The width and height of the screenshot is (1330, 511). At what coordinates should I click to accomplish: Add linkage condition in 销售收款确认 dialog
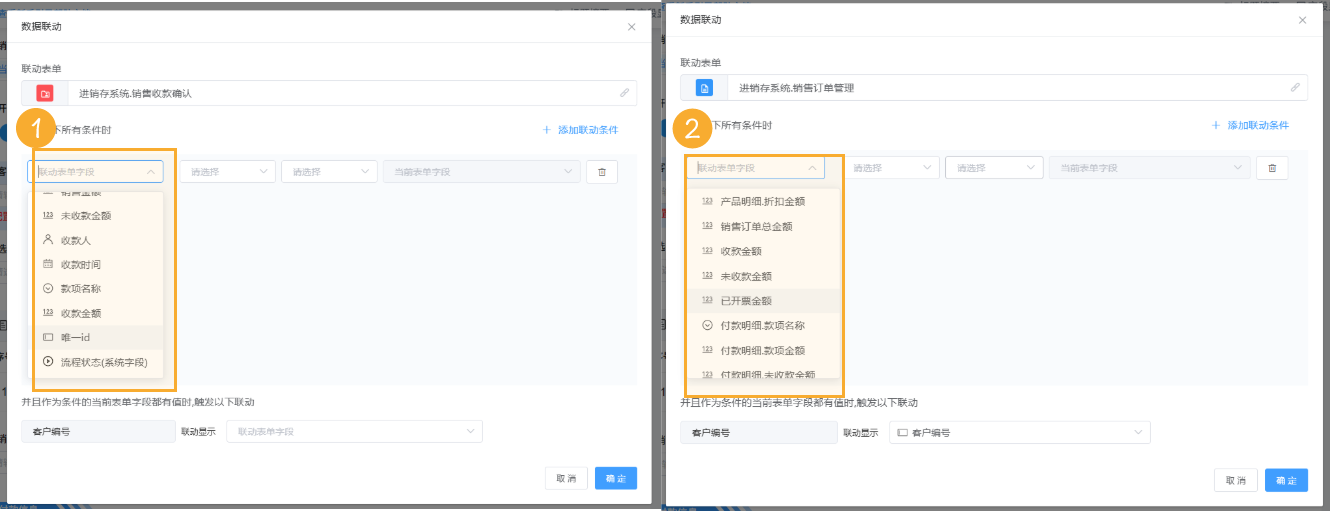pos(580,130)
